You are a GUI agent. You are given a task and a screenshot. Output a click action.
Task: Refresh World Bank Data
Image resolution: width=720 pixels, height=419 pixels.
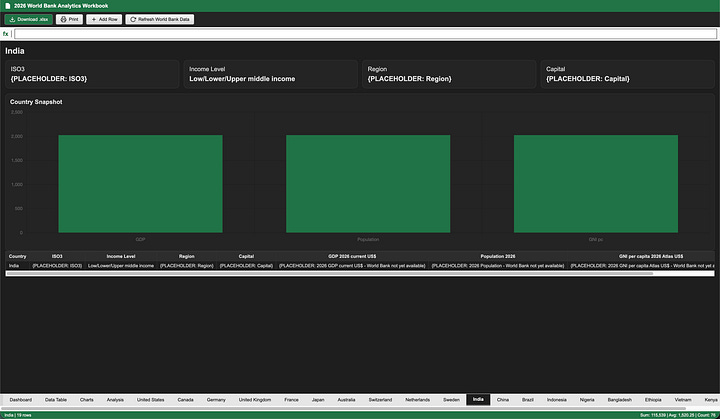tap(160, 19)
